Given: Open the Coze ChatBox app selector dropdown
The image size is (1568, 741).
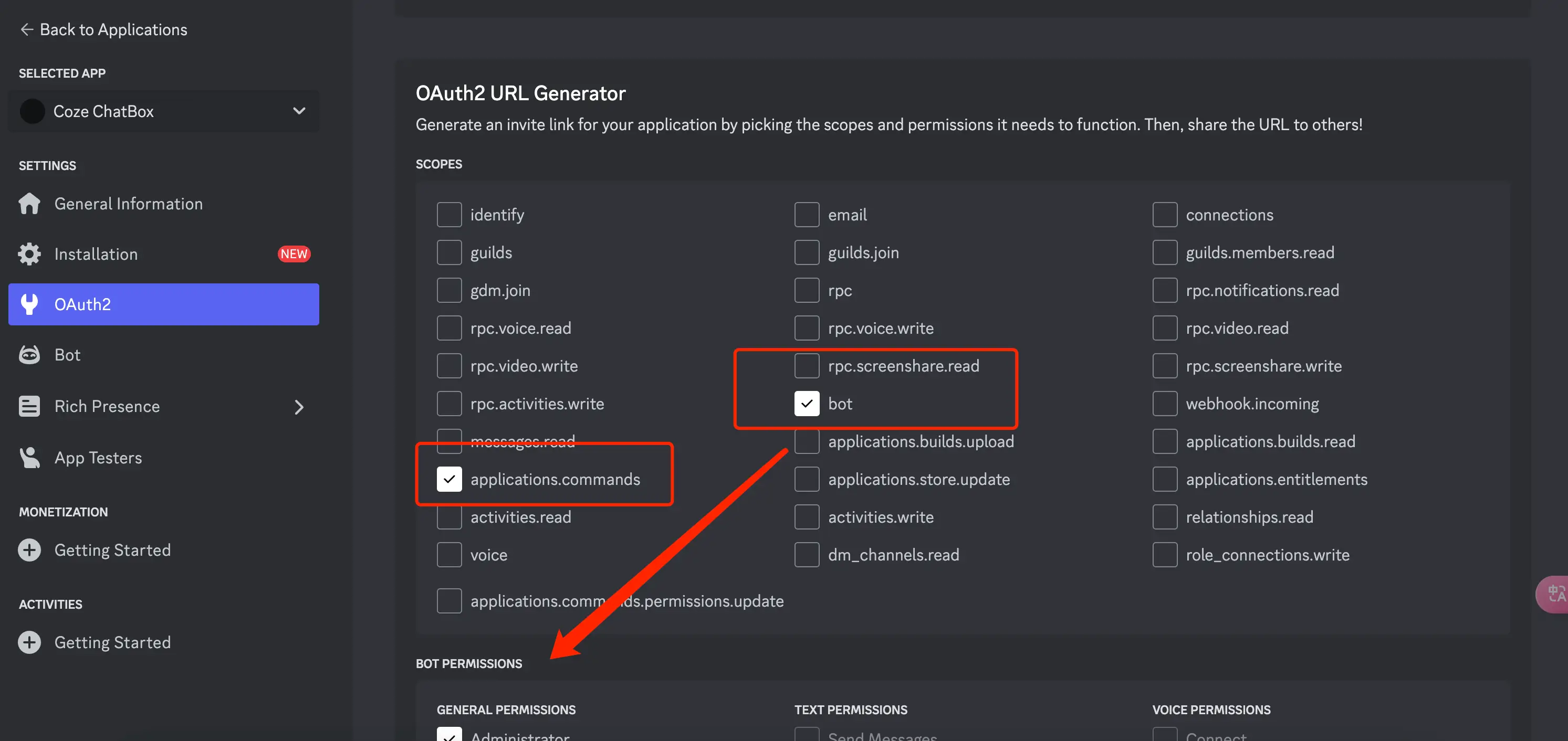Looking at the screenshot, I should coord(298,111).
